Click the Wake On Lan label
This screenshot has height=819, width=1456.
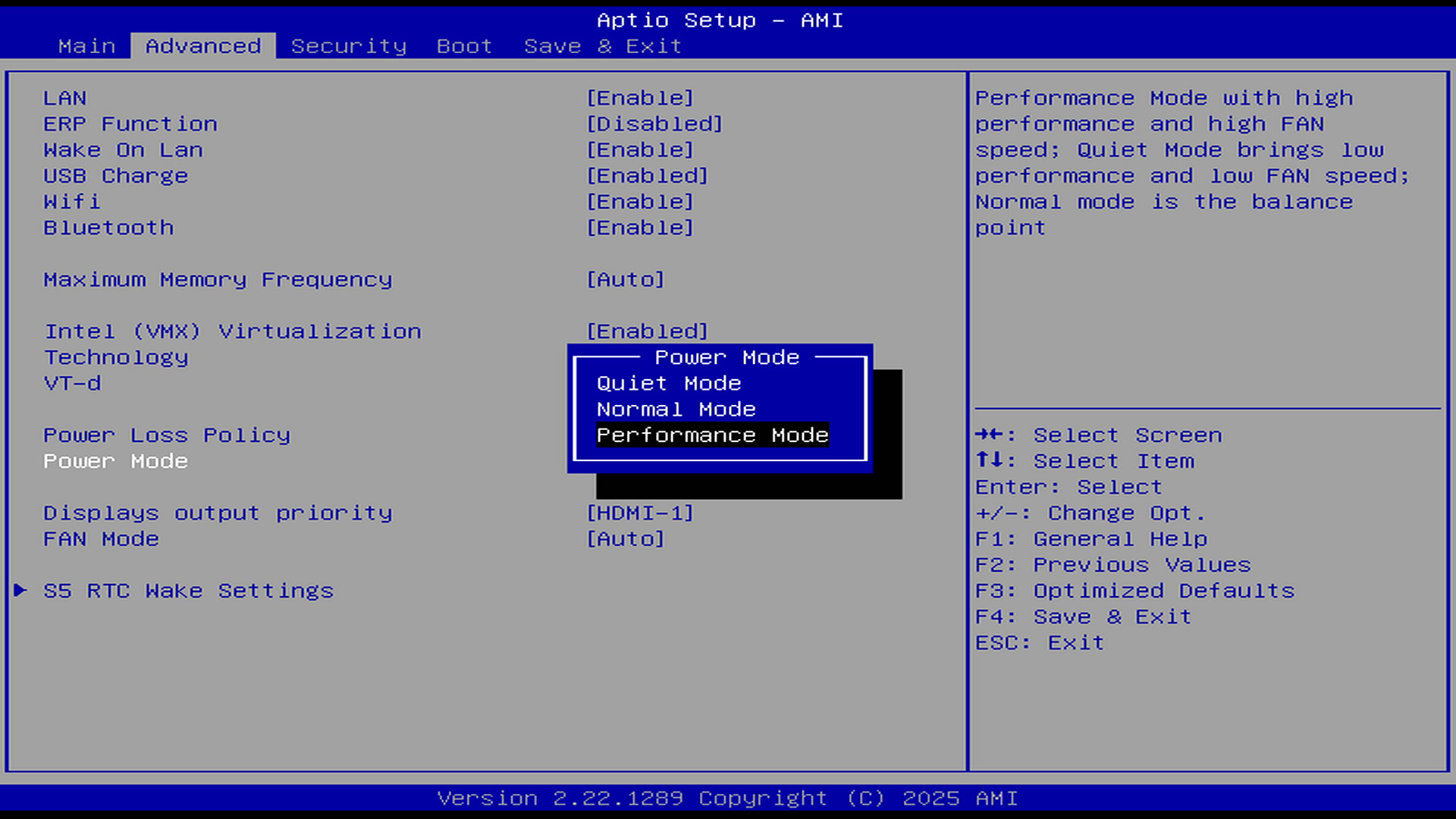coord(123,150)
